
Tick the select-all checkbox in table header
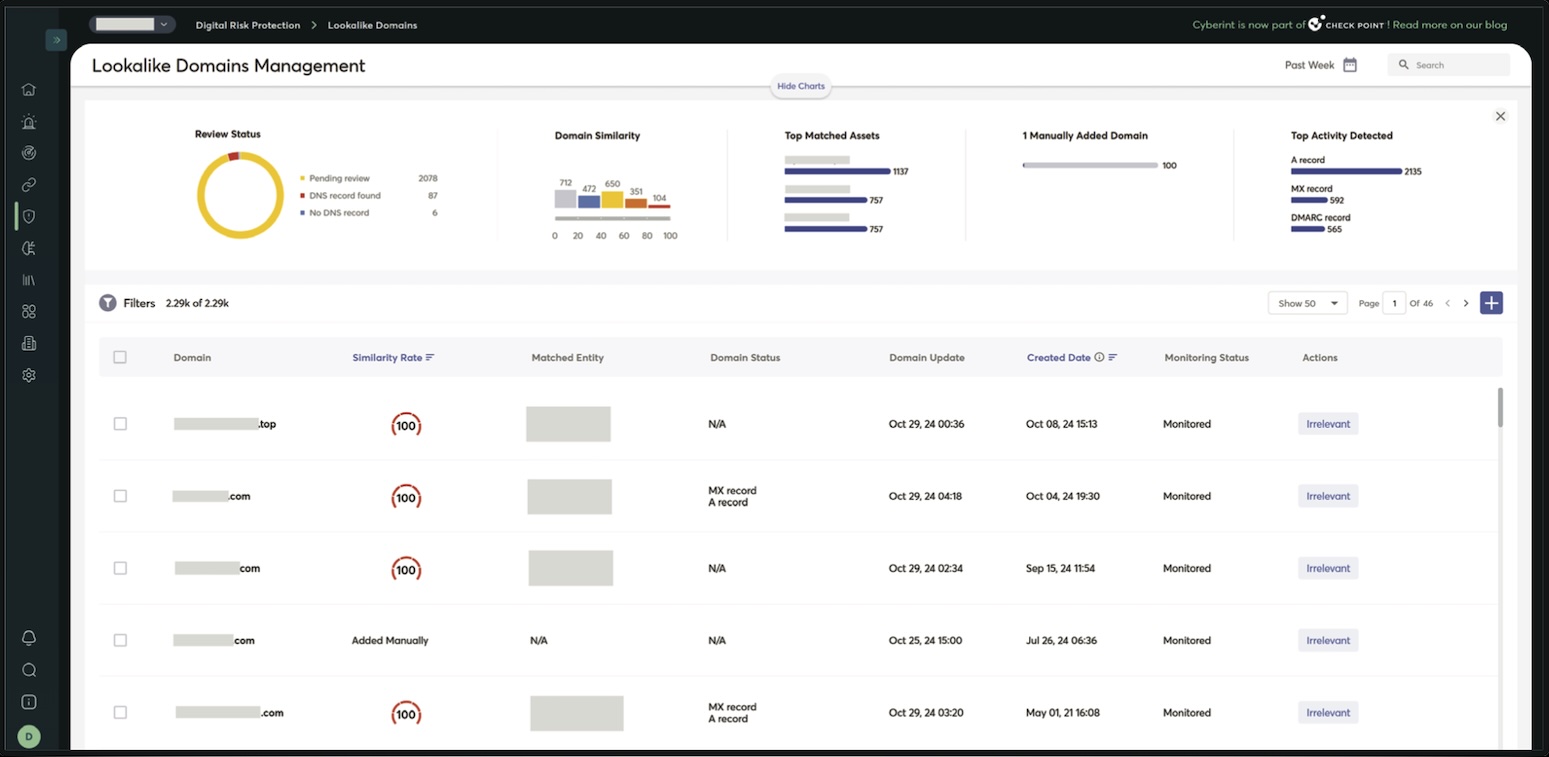[120, 357]
